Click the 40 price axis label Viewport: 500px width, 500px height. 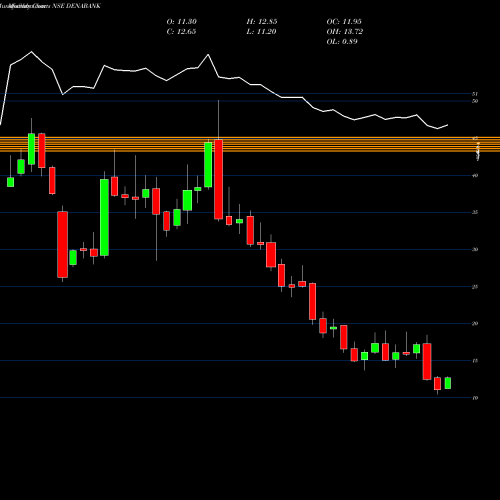point(475,175)
